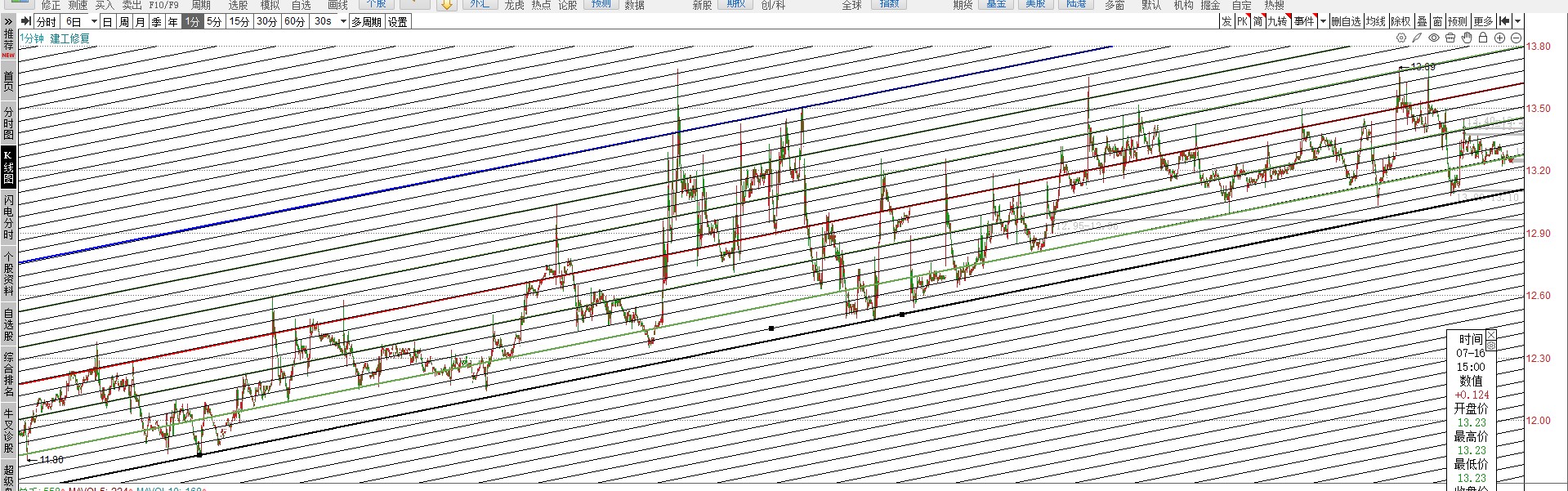This screenshot has width=1568, height=491.
Task: Select weekly 周 period
Action: (x=124, y=21)
